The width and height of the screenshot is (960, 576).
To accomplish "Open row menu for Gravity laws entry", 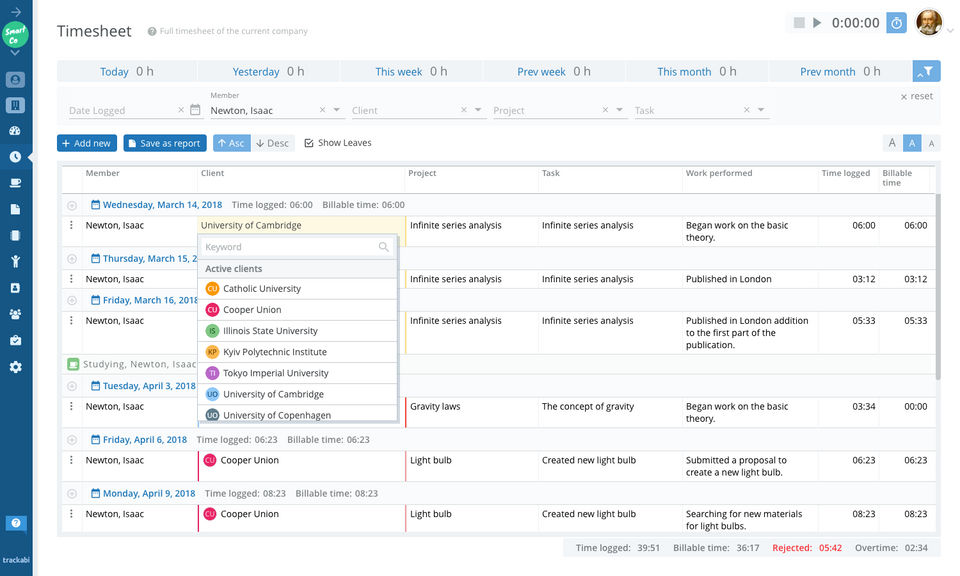I will [71, 406].
